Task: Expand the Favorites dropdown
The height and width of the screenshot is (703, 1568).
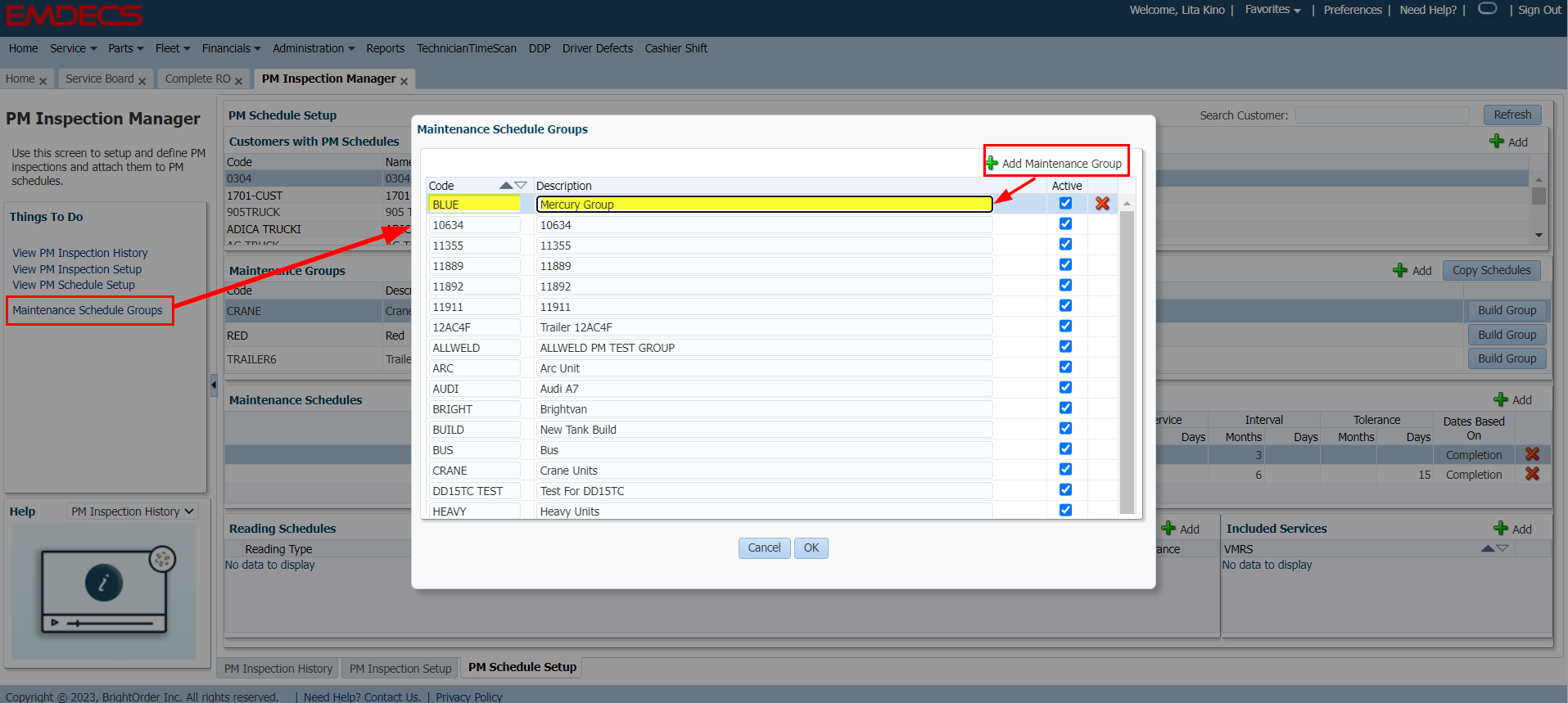Action: [x=1272, y=10]
